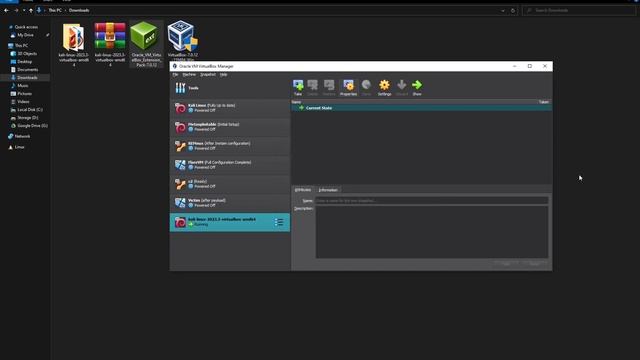Open the Help menu in VirtualBox Manager
This screenshot has width=640, height=360.
pos(223,75)
